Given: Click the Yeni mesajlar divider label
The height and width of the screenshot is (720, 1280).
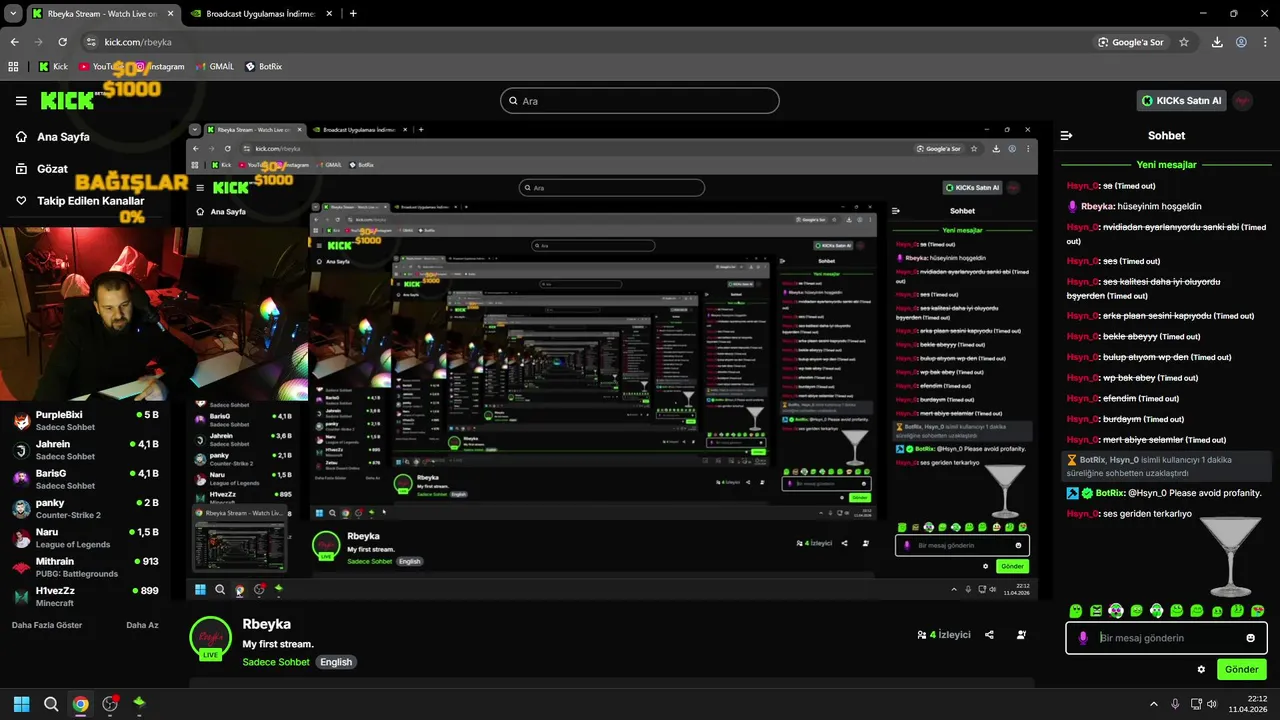Looking at the screenshot, I should [x=1166, y=165].
